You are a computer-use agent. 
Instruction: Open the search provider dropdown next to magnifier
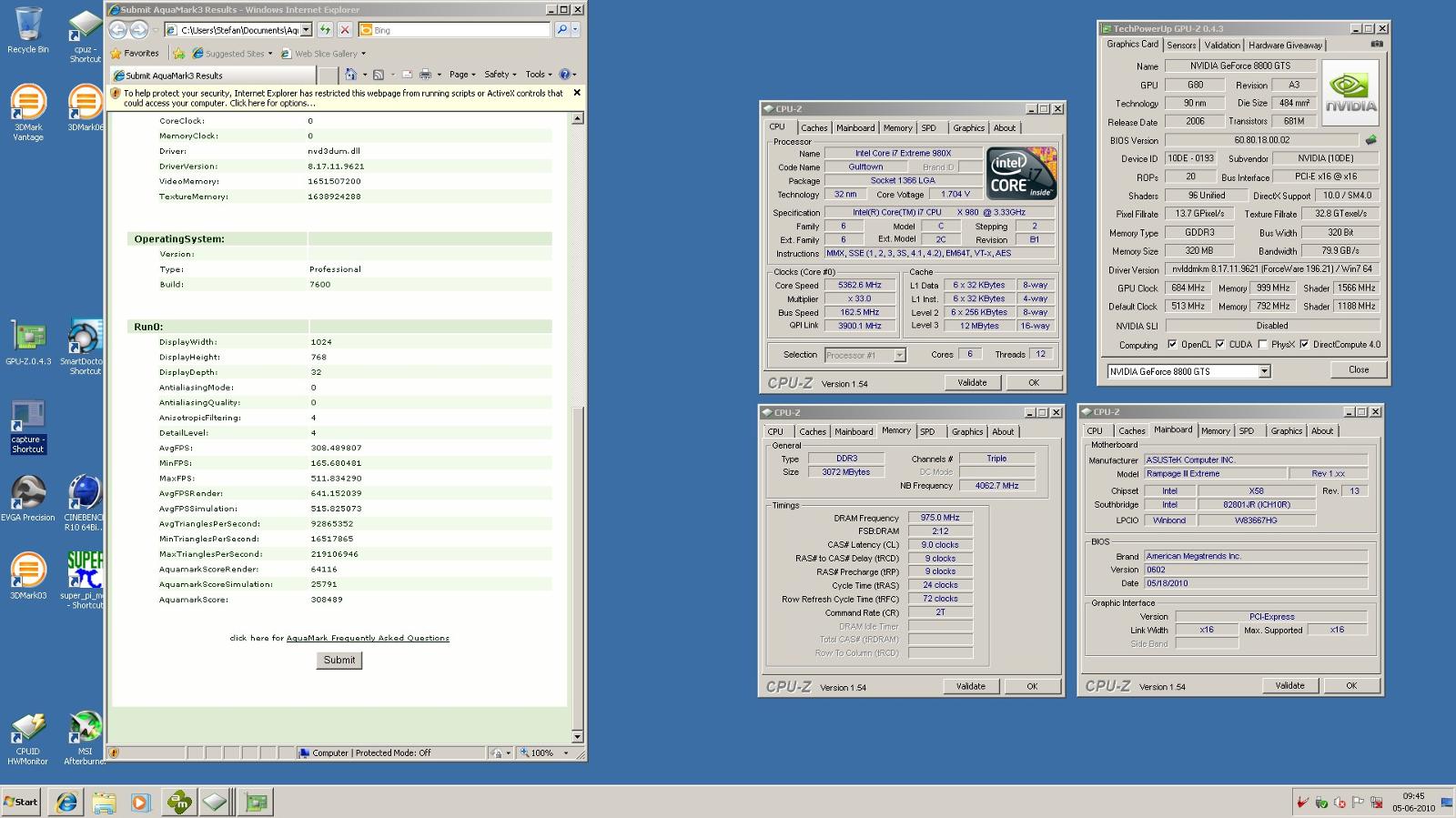coord(575,30)
